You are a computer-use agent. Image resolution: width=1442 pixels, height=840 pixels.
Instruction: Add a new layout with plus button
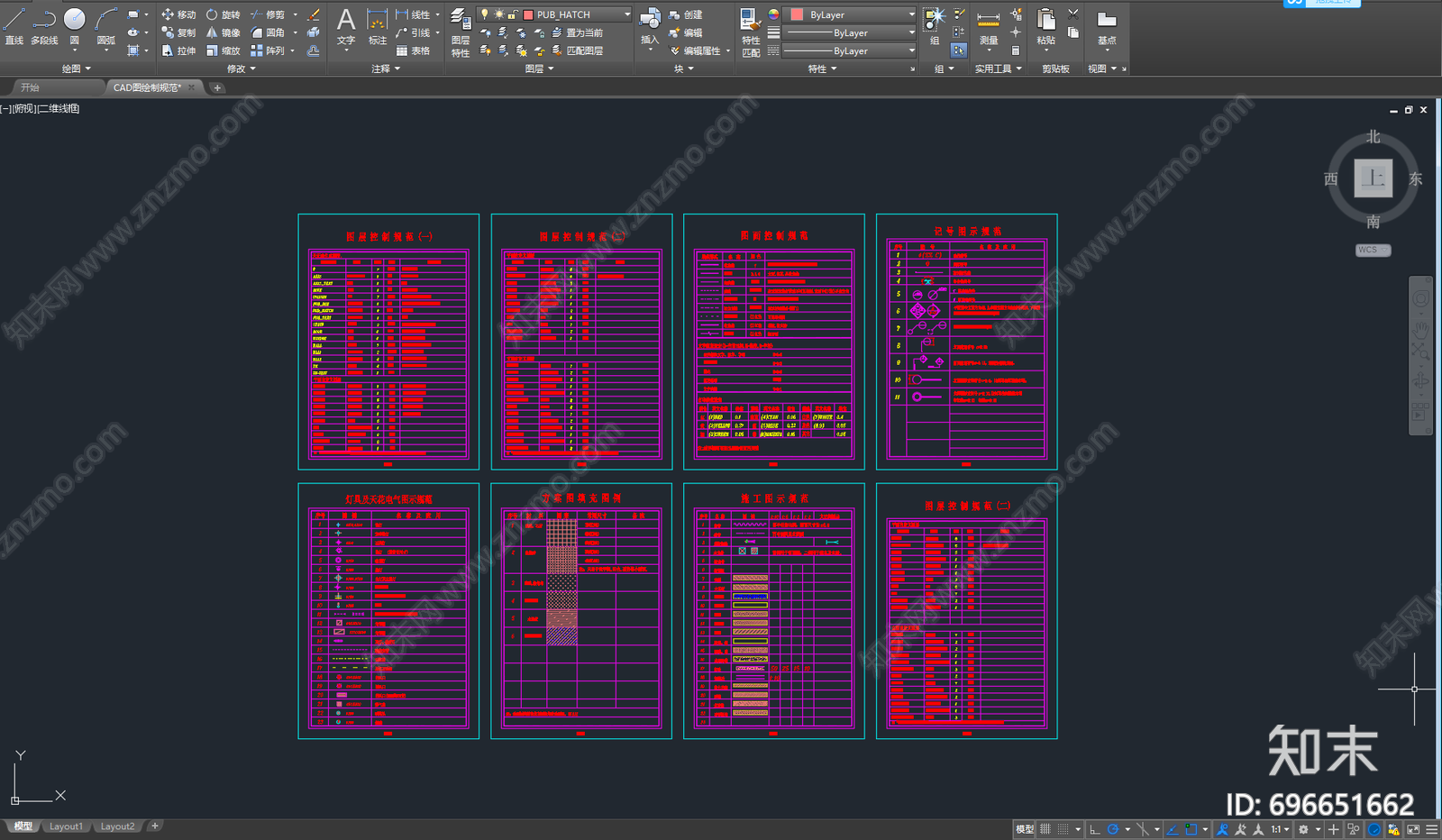pyautogui.click(x=155, y=826)
